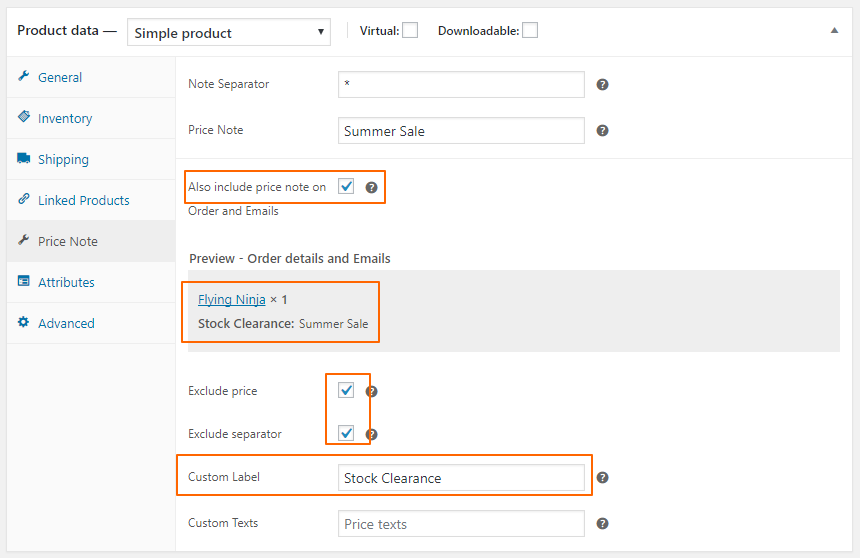The height and width of the screenshot is (558, 860).
Task: Toggle Also include price note checkbox
Action: [x=346, y=186]
